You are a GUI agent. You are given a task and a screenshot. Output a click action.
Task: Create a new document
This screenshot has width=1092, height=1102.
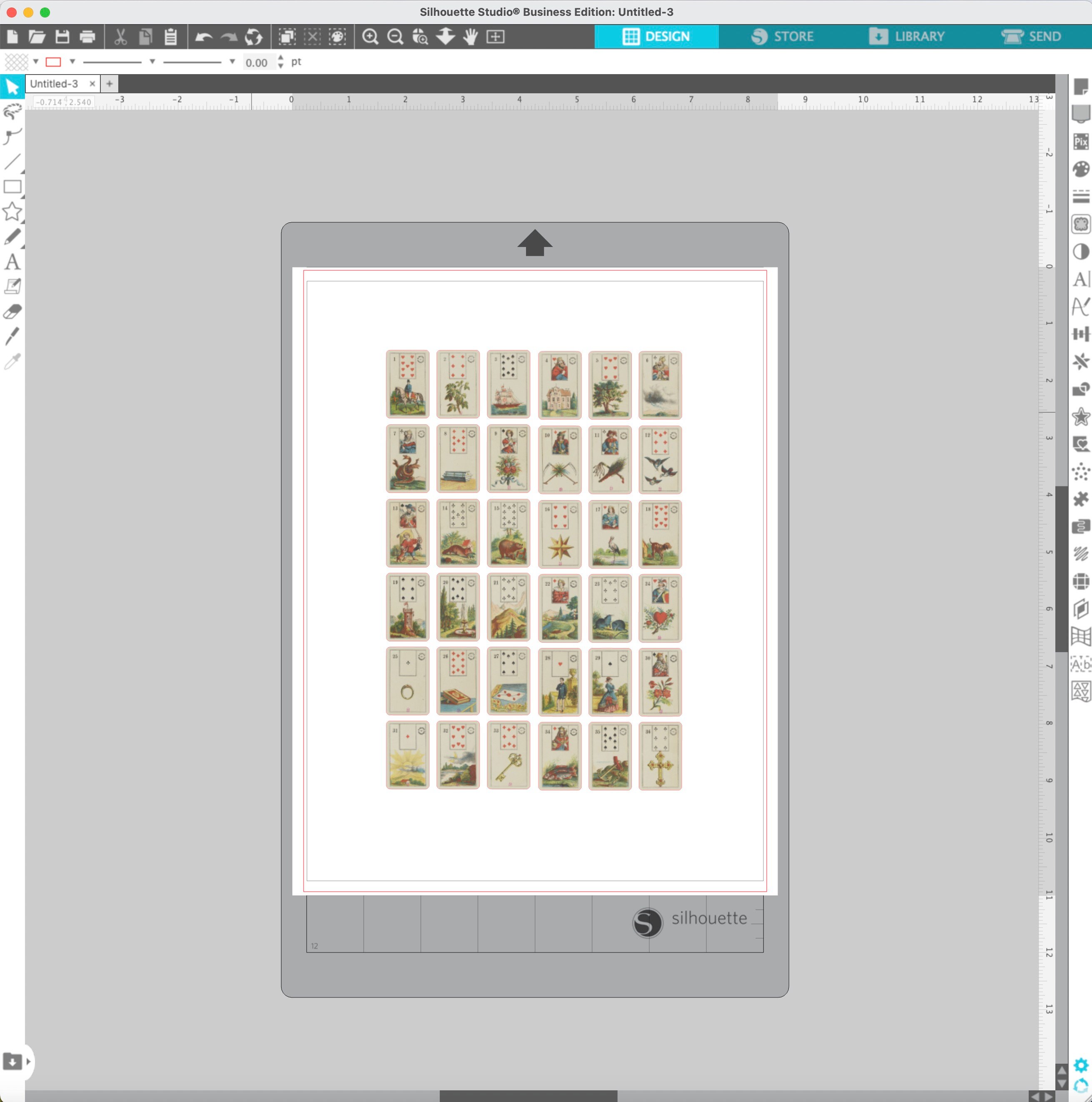(12, 37)
